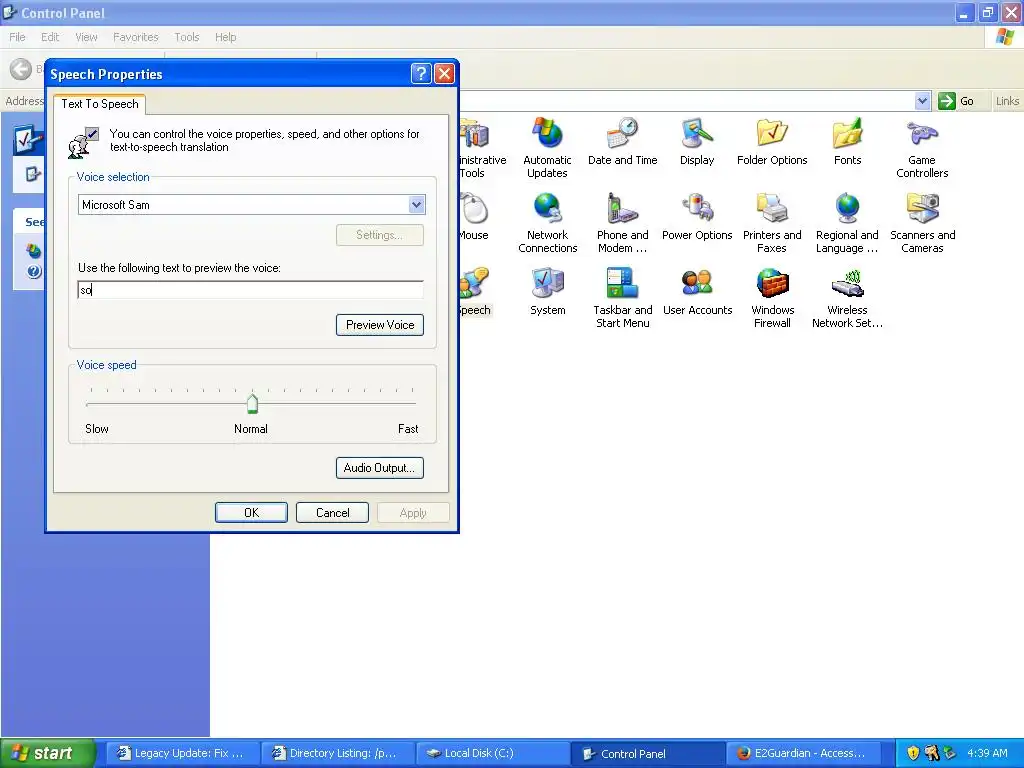Switch to Legacy Update taskbar window
Image resolution: width=1024 pixels, height=768 pixels.
click(182, 753)
